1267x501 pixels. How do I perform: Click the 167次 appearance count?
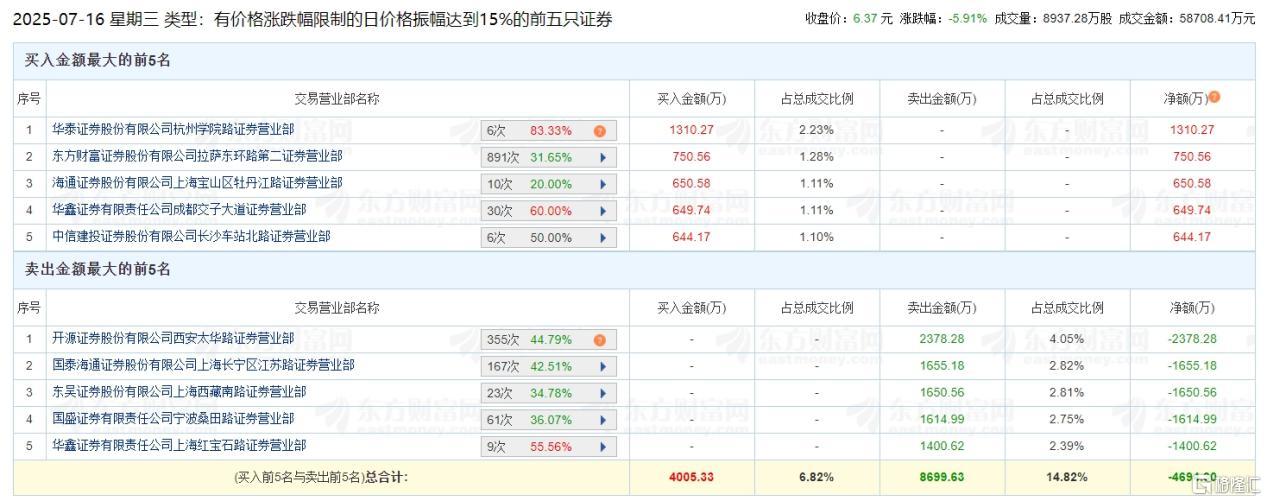502,367
